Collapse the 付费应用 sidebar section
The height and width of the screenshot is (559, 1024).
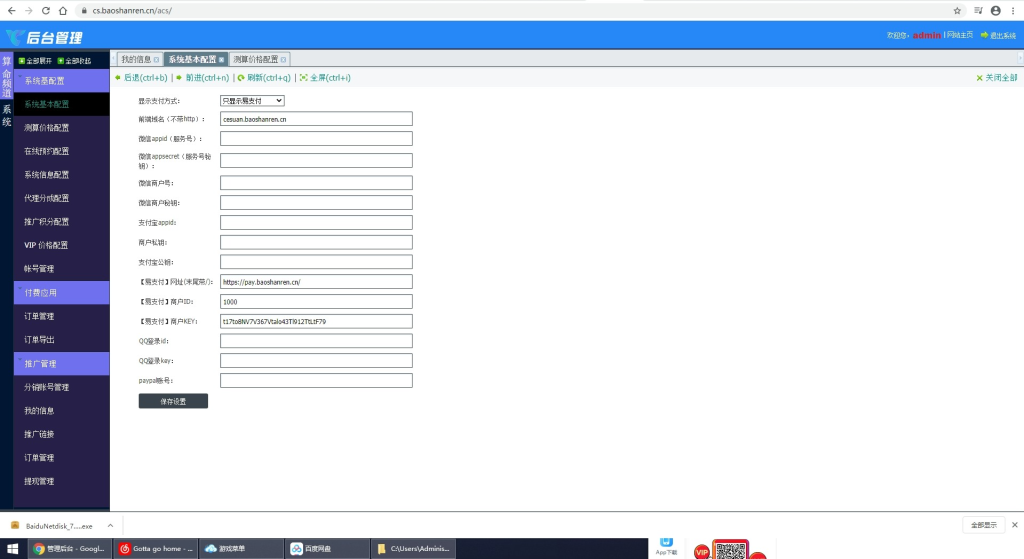click(x=61, y=293)
